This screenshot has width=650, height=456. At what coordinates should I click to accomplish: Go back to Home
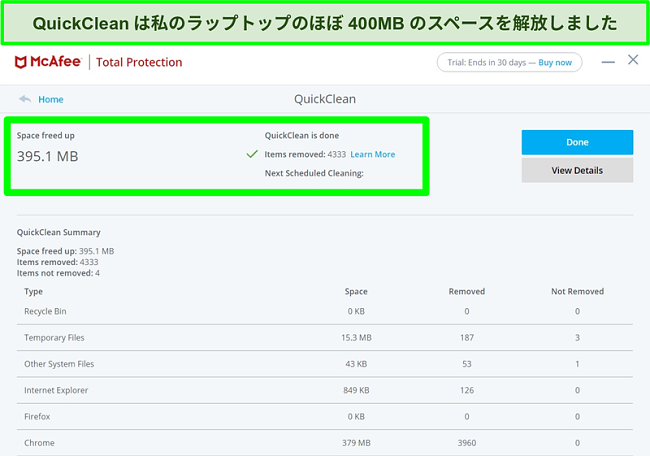click(51, 99)
